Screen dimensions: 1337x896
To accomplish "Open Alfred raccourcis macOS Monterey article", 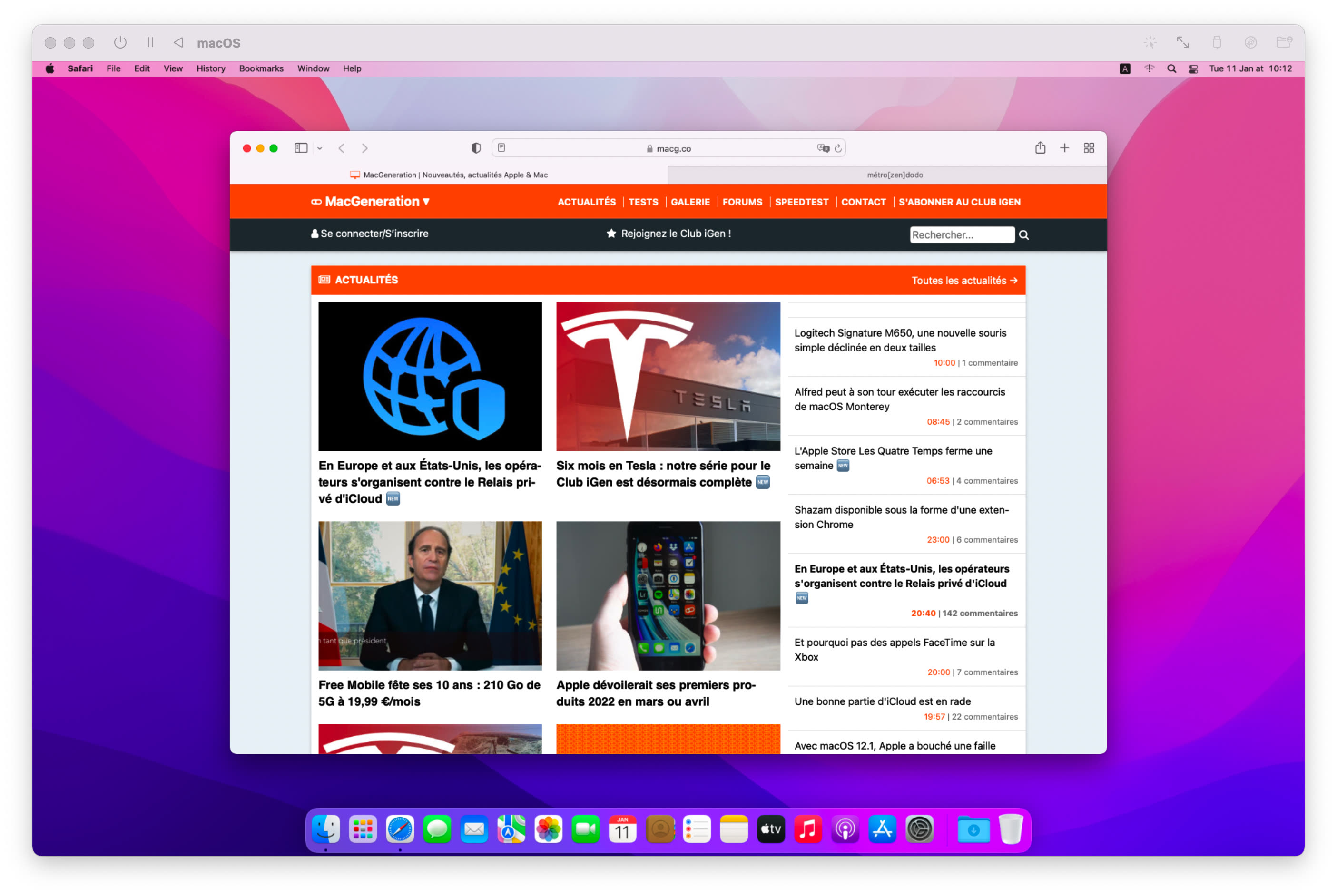I will coord(900,399).
